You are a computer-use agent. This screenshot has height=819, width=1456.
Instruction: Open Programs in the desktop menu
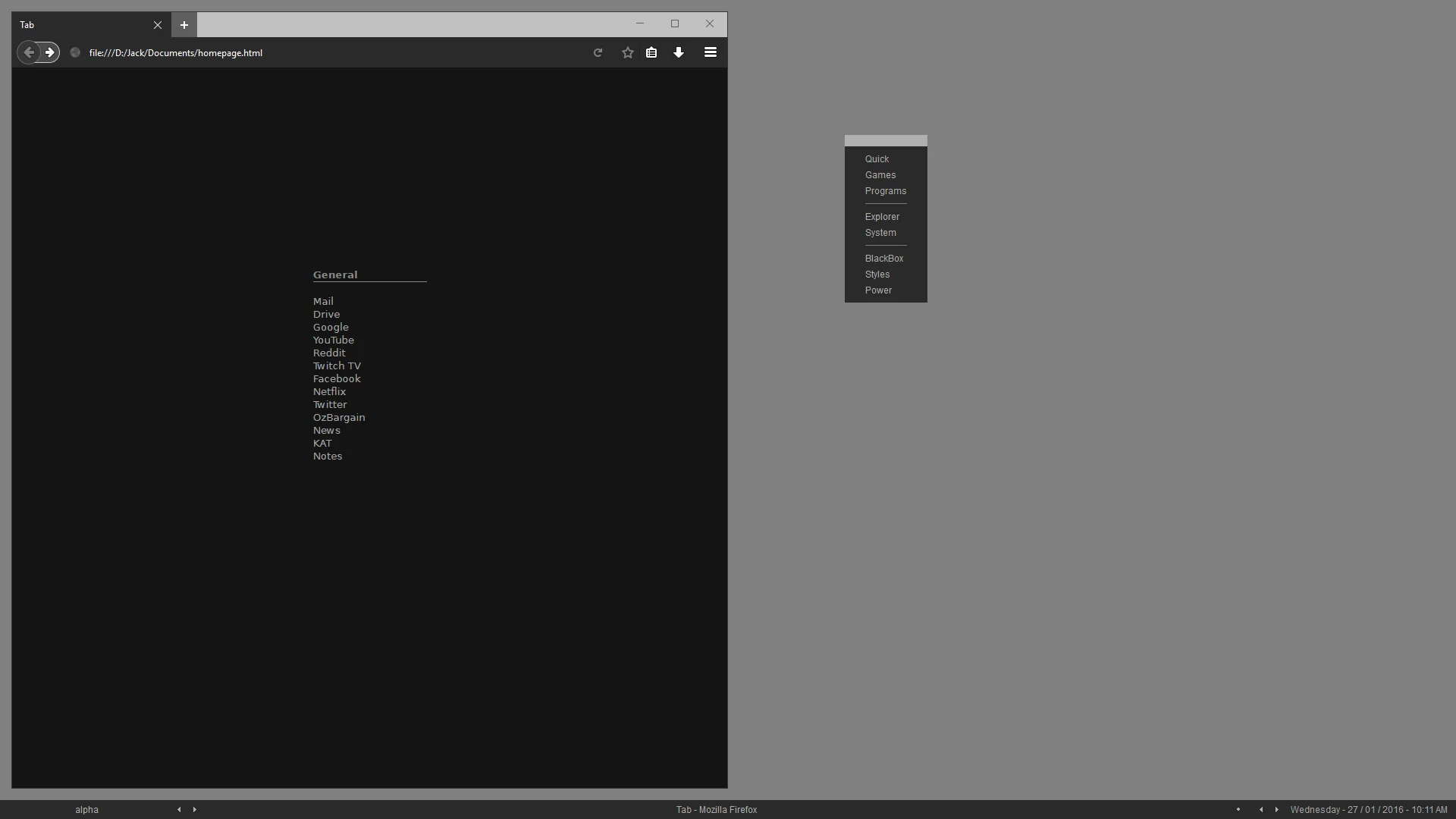tap(886, 191)
